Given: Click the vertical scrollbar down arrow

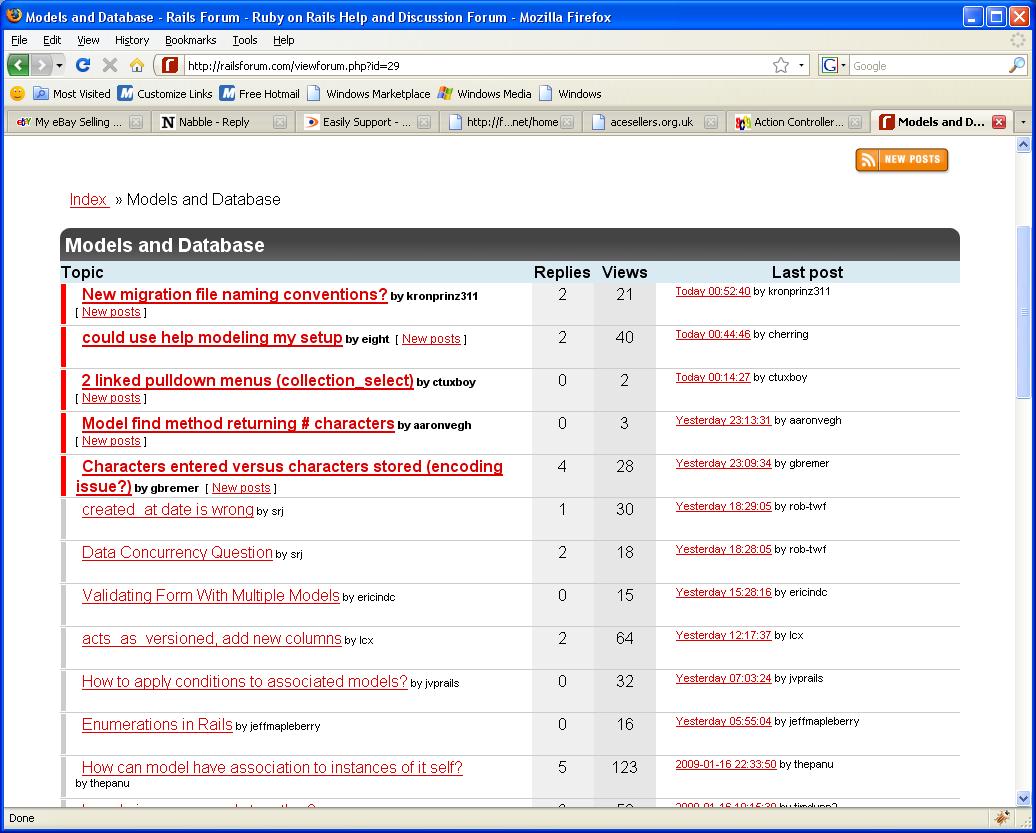Looking at the screenshot, I should 1023,798.
